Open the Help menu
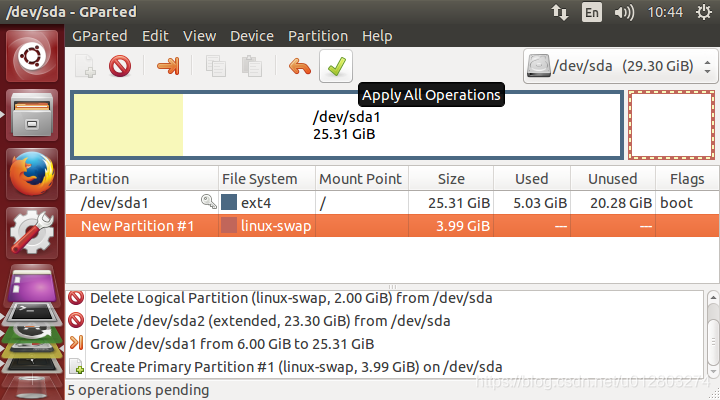Screen dimensions: 720x400 click(x=377, y=36)
